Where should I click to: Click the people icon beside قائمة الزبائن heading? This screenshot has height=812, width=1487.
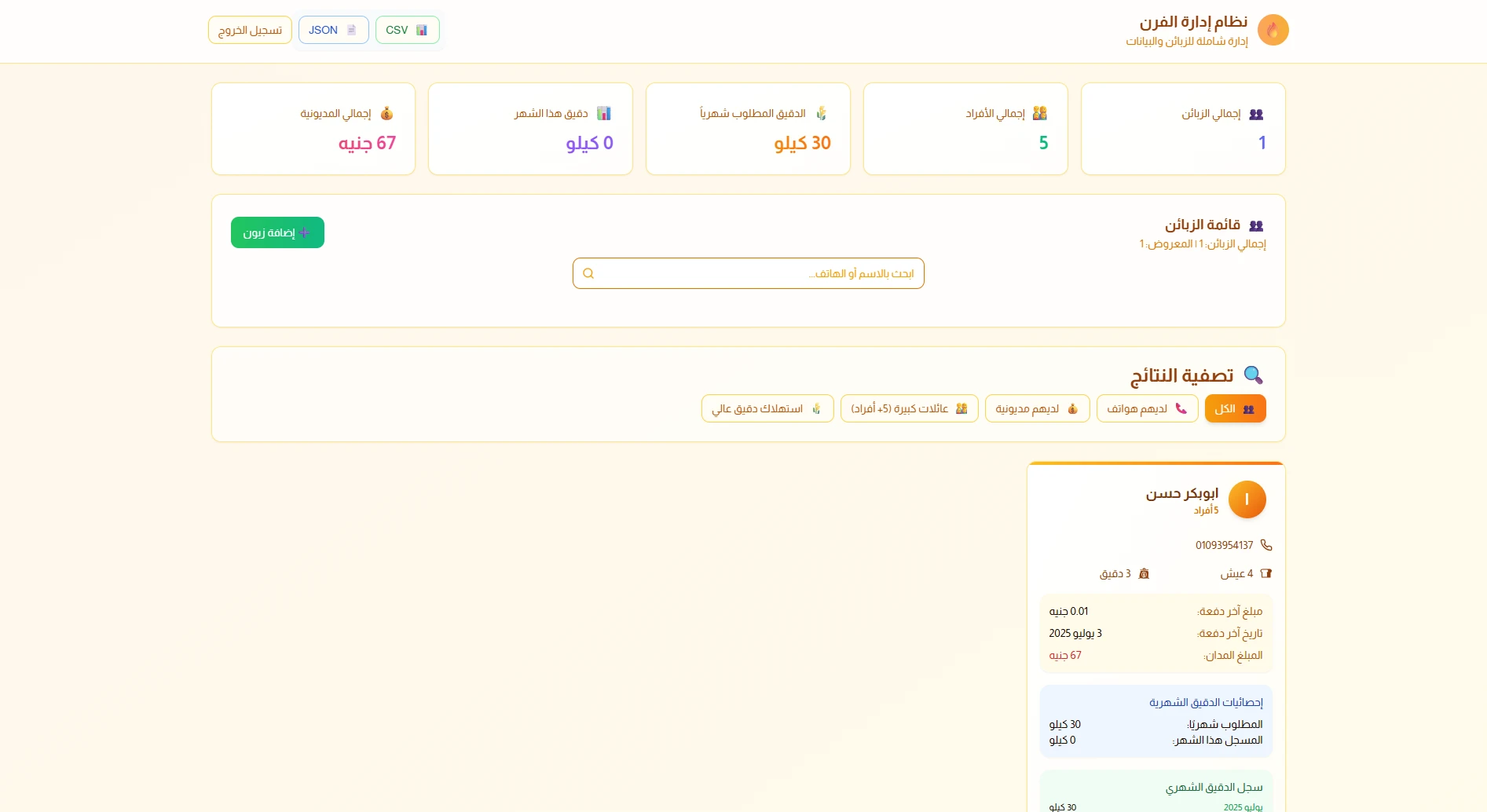pos(1256,226)
